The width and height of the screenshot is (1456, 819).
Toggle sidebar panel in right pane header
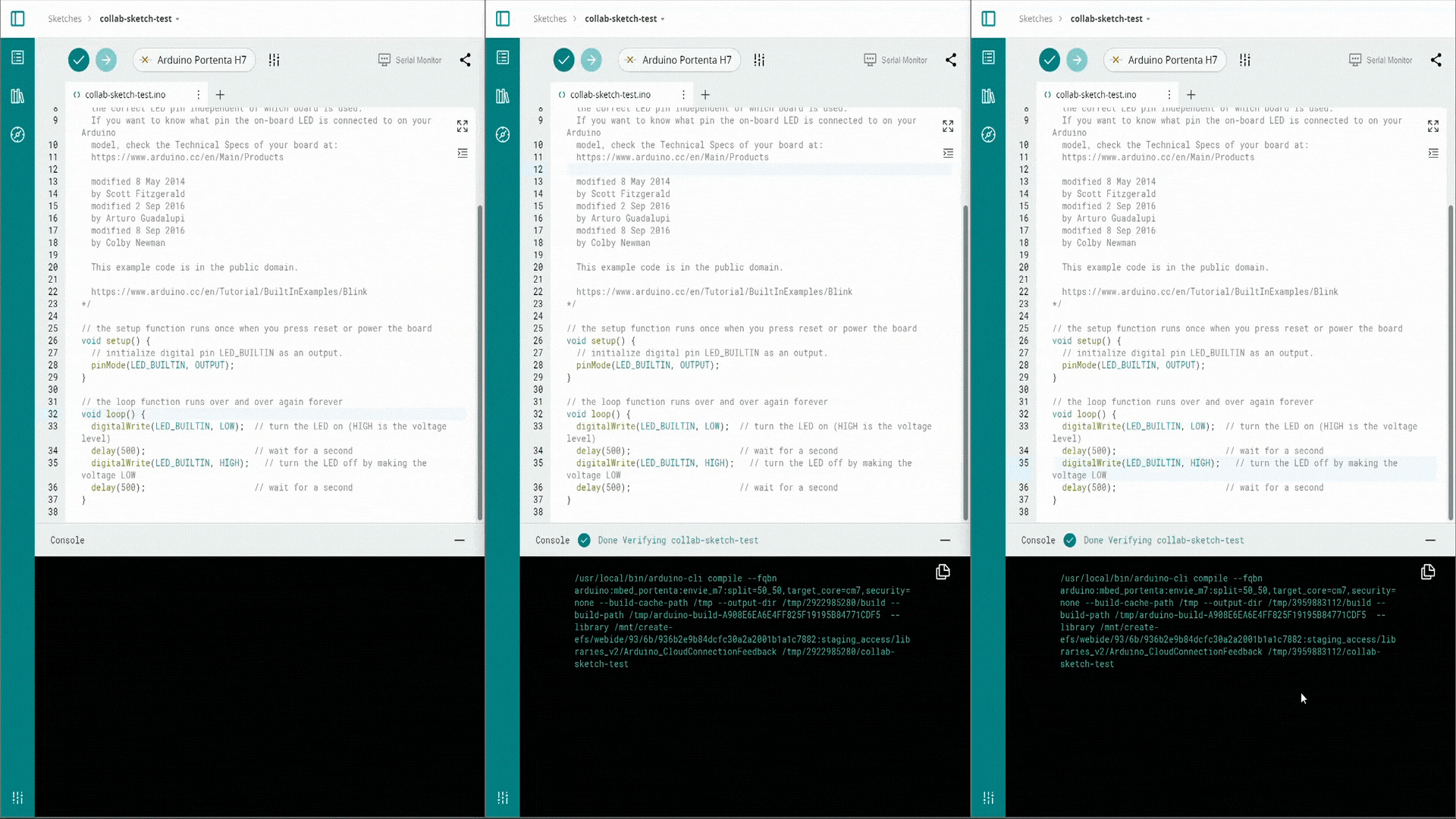click(x=988, y=18)
